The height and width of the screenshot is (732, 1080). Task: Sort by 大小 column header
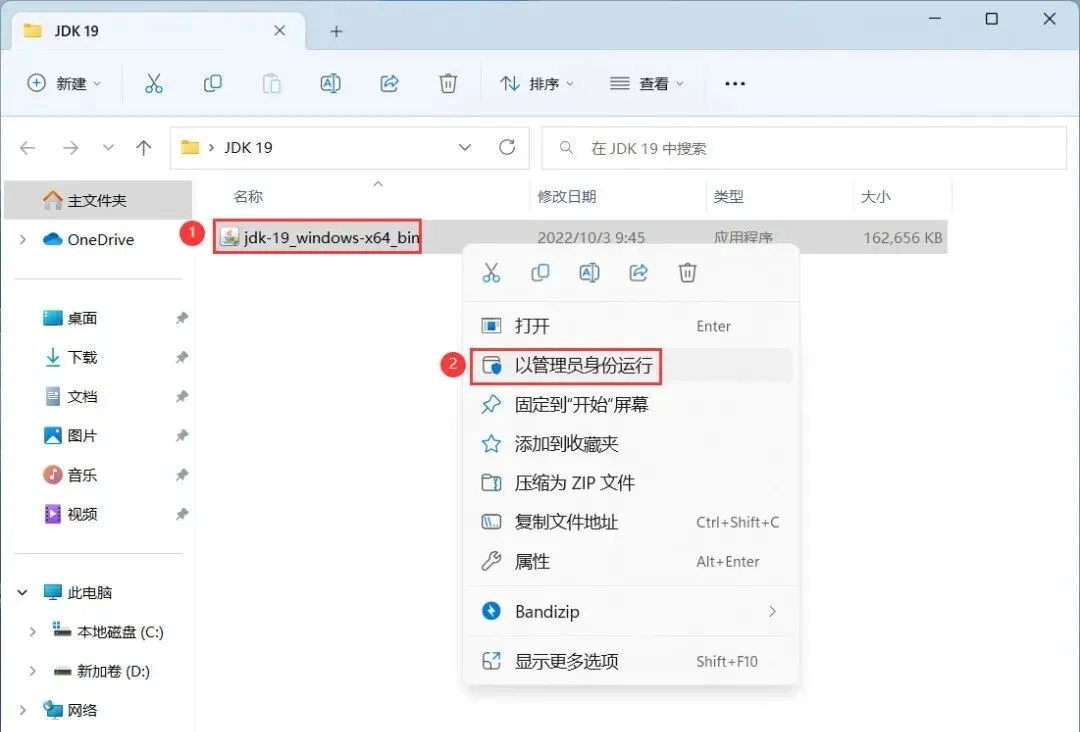pos(876,197)
